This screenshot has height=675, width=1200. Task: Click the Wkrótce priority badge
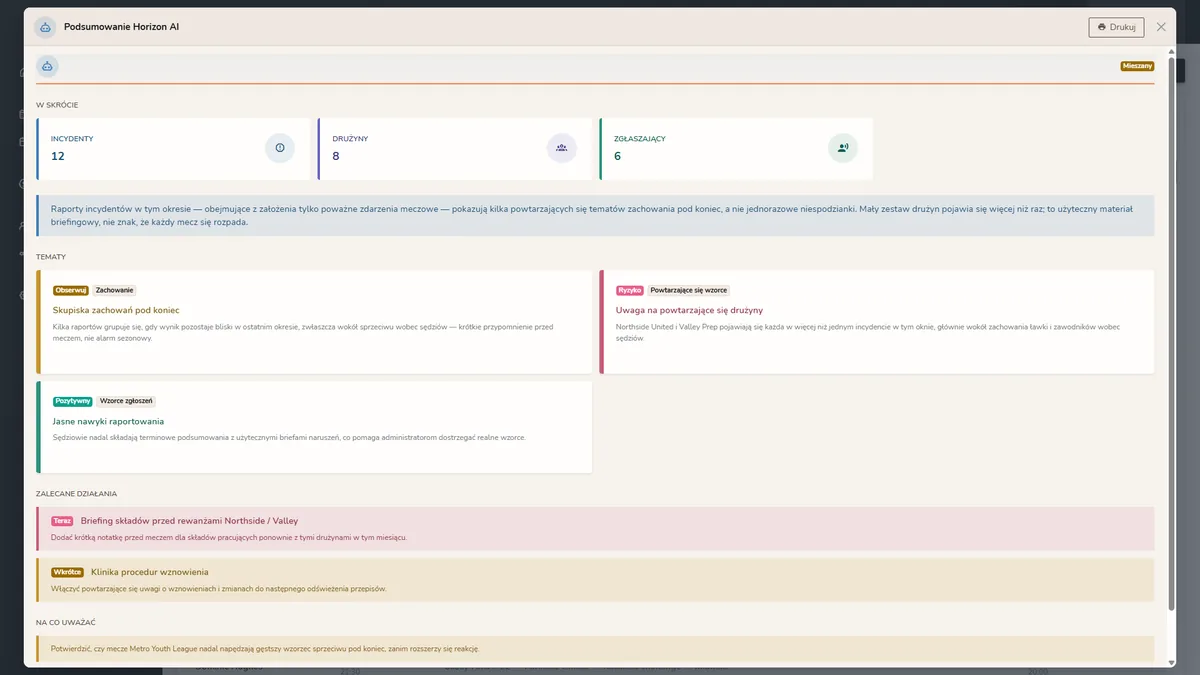(67, 572)
